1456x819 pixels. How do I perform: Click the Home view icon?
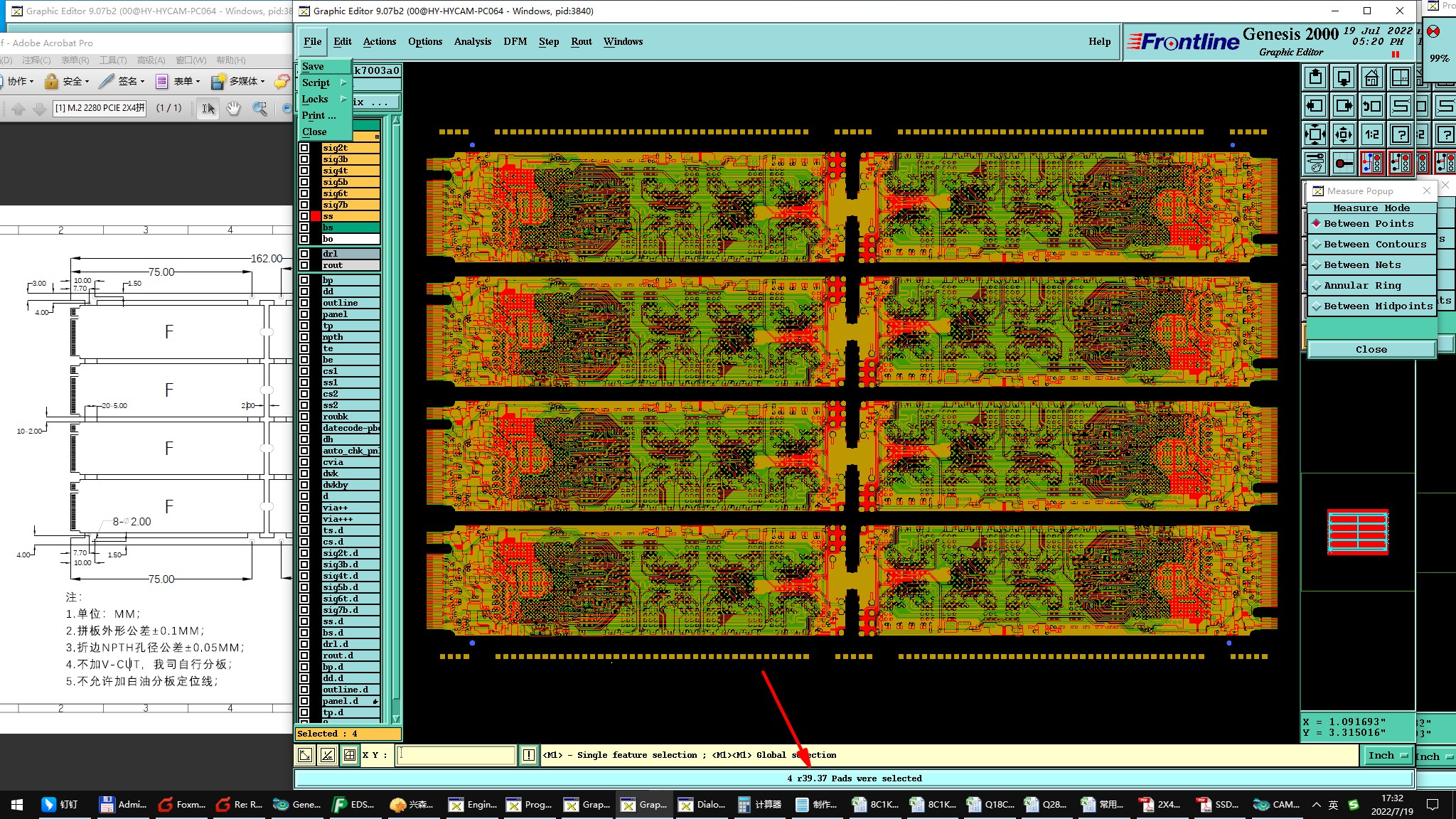pyautogui.click(x=1371, y=77)
